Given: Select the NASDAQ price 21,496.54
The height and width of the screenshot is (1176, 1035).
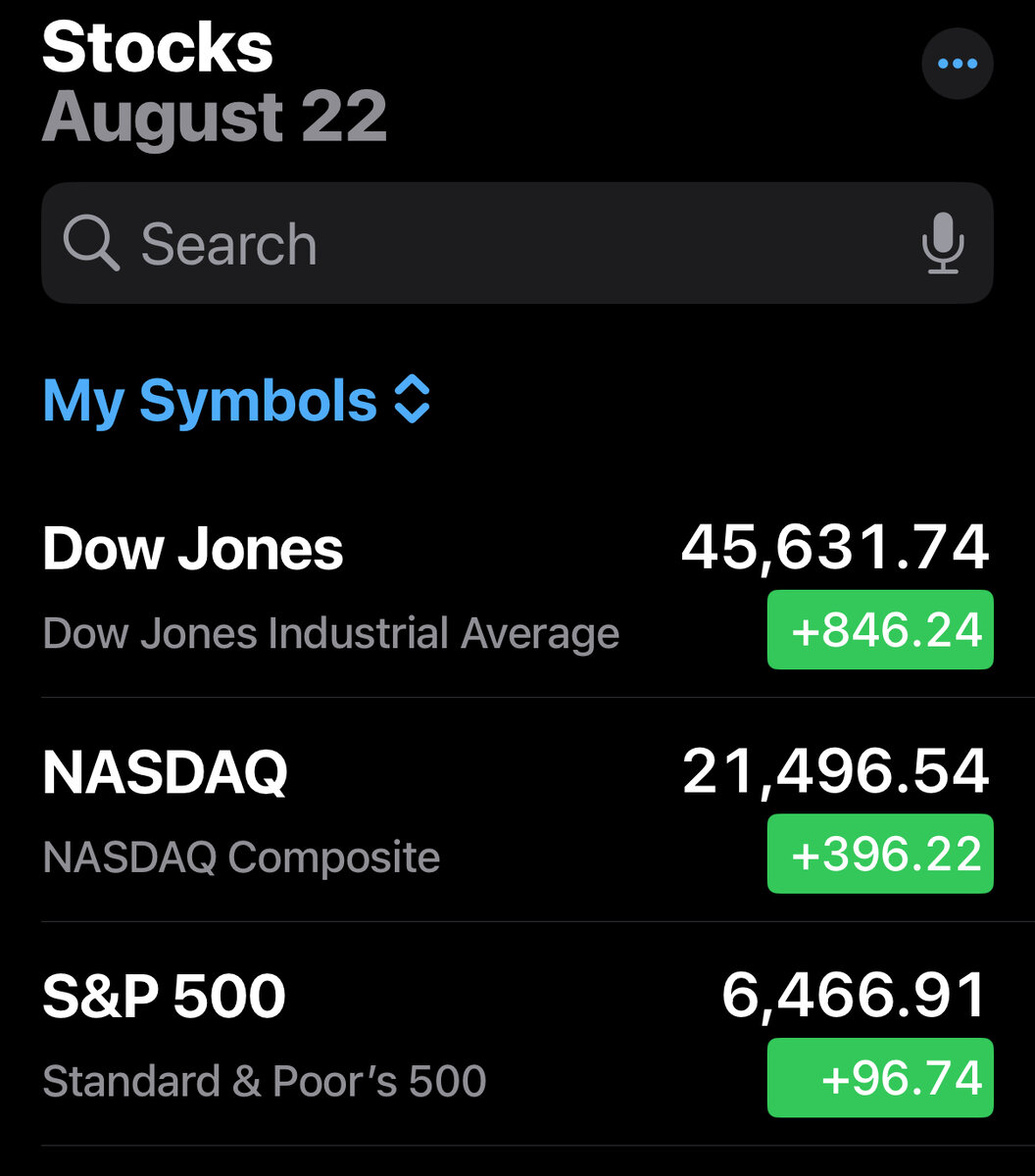Looking at the screenshot, I should 835,771.
